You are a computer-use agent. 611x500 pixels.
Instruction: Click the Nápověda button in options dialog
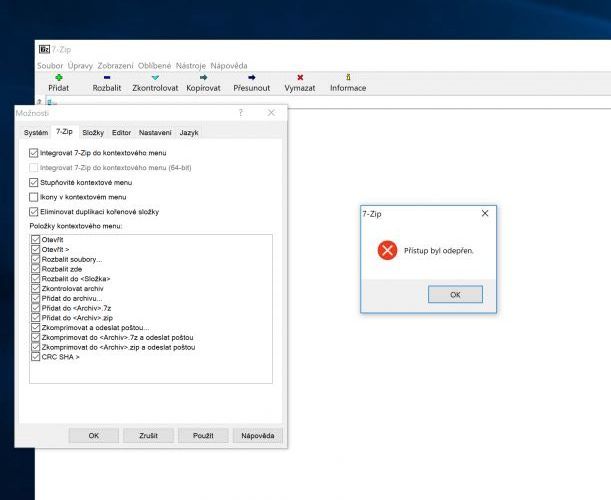(258, 436)
